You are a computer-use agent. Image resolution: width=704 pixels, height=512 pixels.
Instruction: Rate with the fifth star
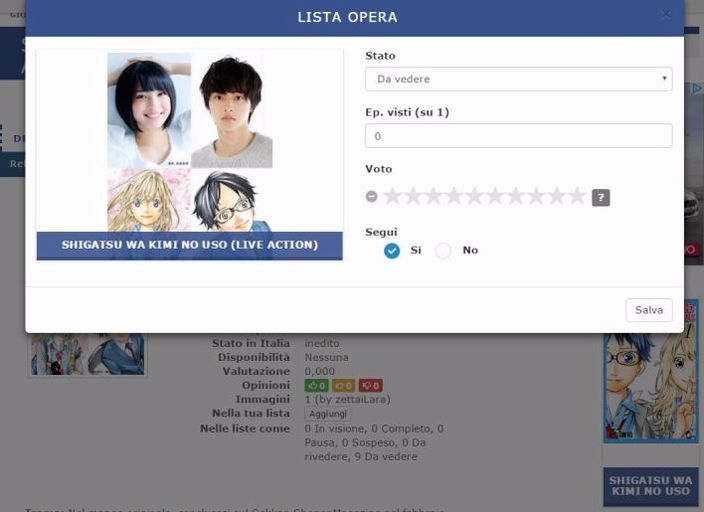475,196
